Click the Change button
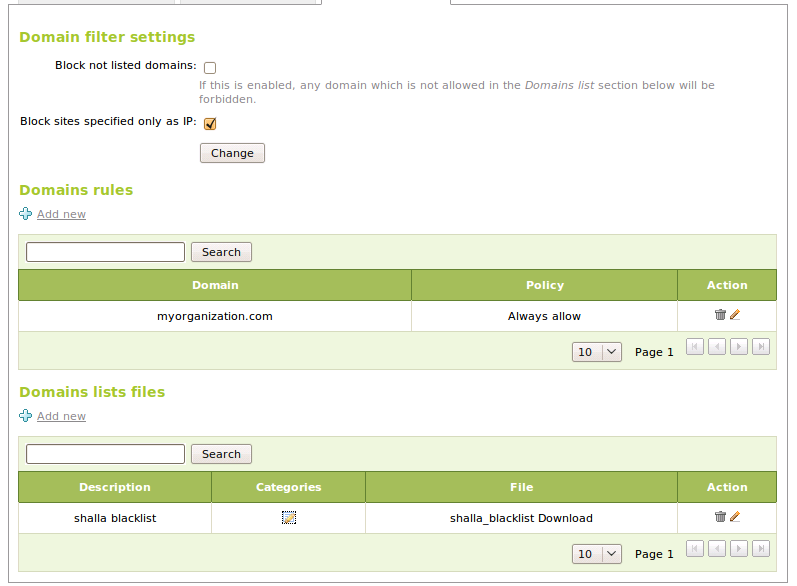797x586 pixels. pyautogui.click(x=232, y=153)
